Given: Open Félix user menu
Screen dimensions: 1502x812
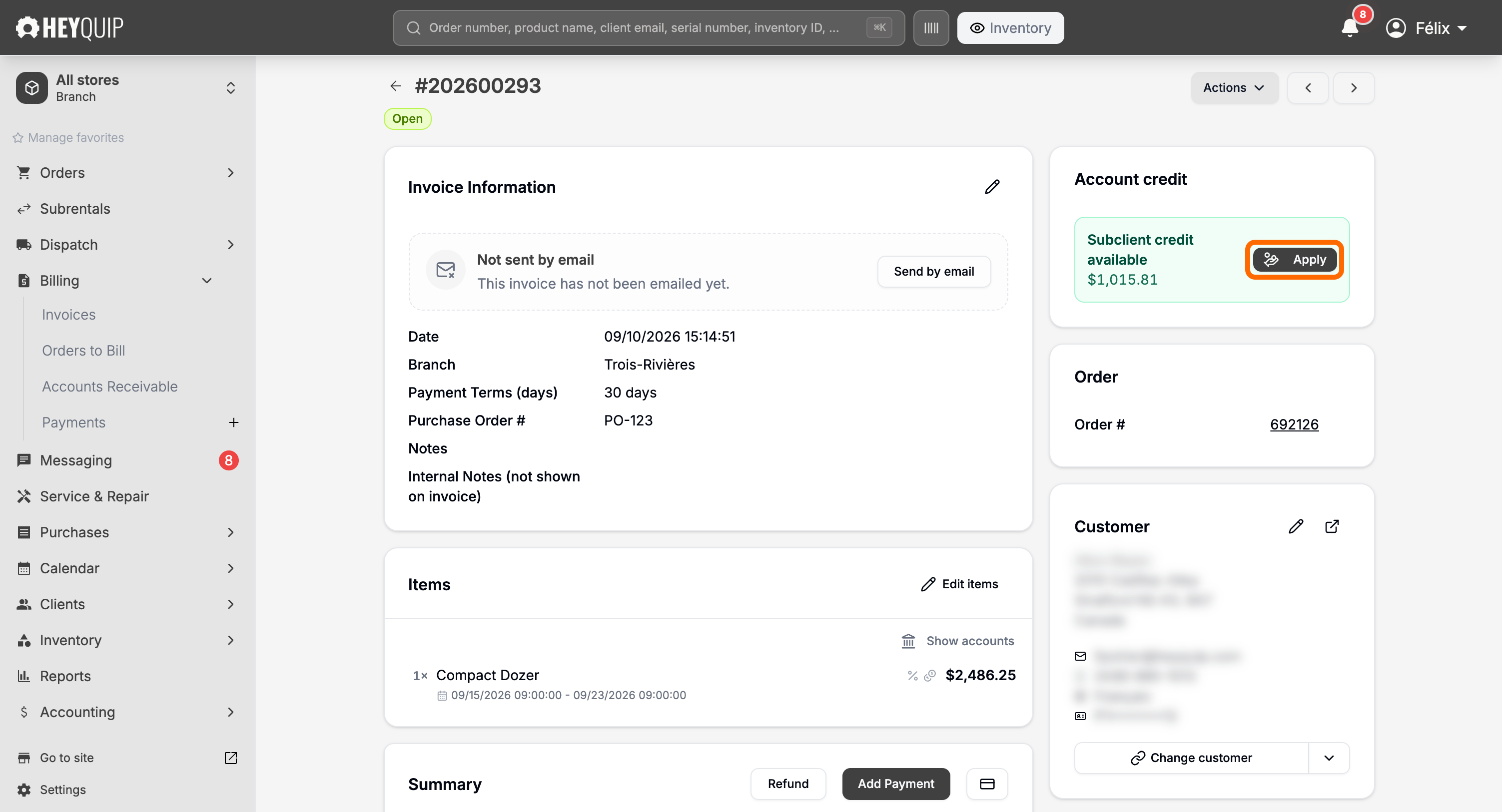Looking at the screenshot, I should (1427, 28).
